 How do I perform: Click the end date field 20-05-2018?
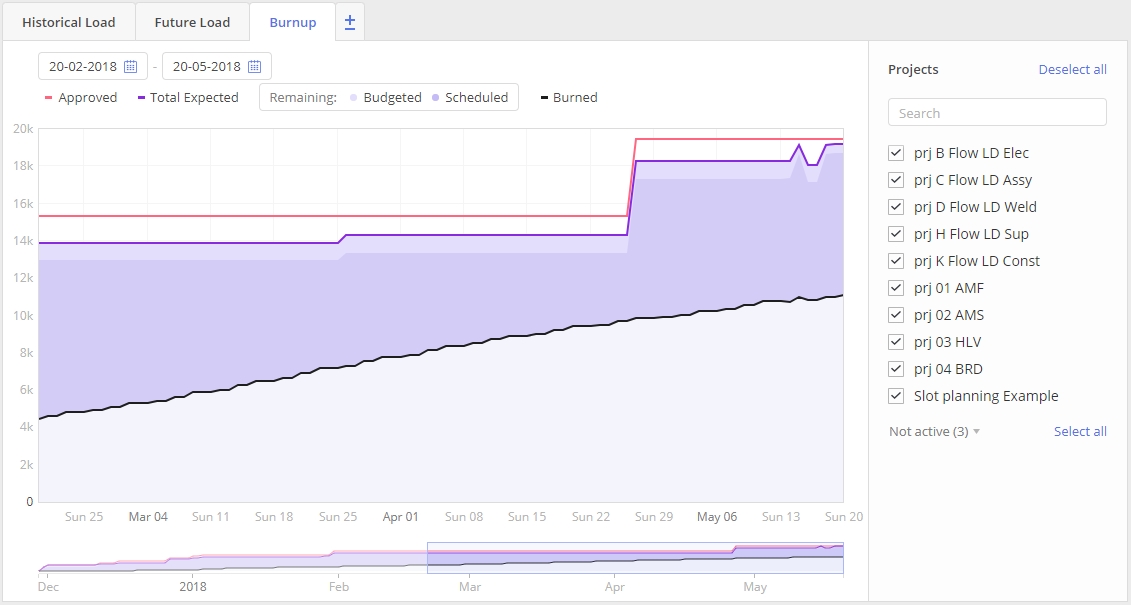click(x=217, y=66)
